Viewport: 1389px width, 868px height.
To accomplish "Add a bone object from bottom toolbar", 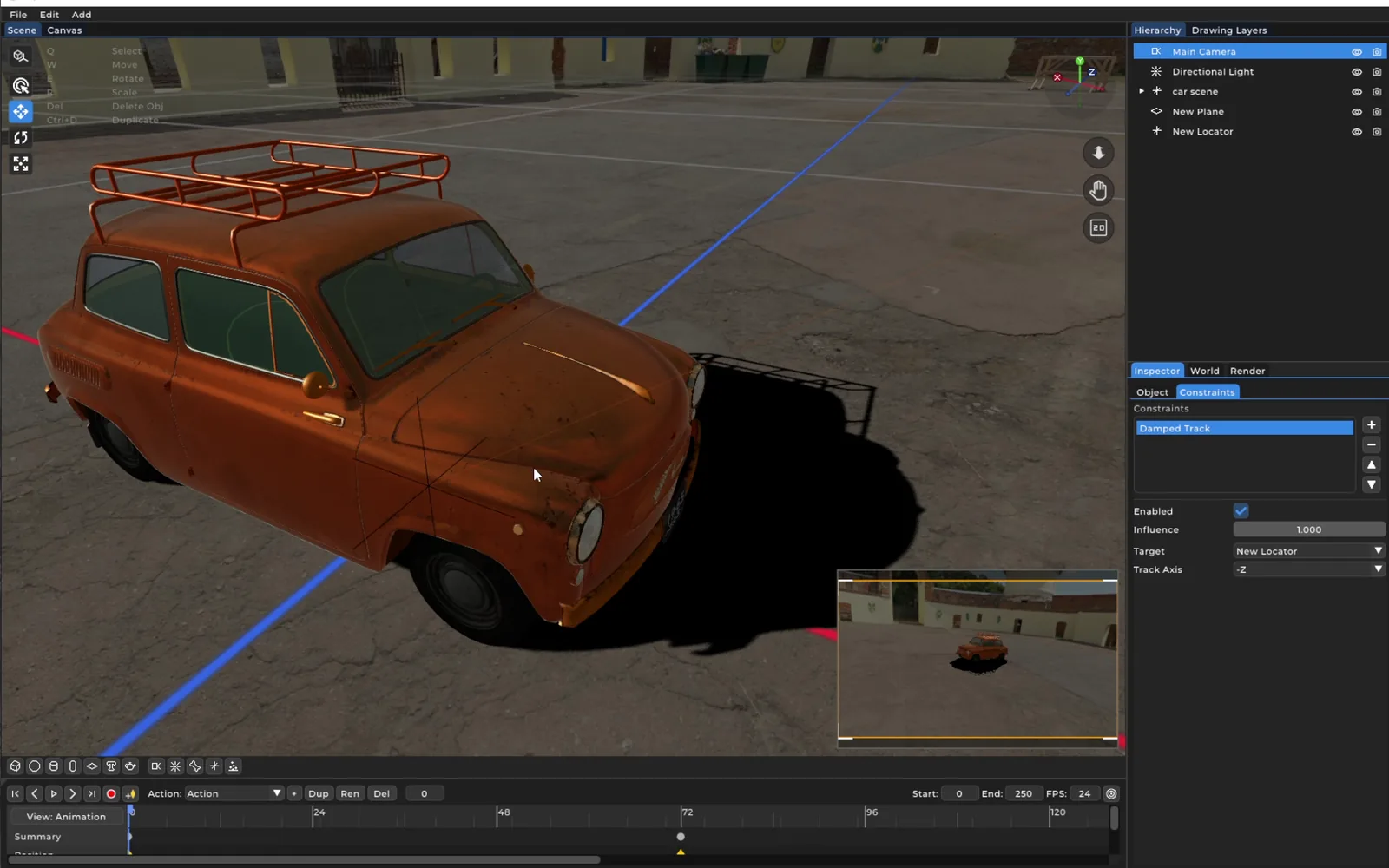I will (194, 766).
